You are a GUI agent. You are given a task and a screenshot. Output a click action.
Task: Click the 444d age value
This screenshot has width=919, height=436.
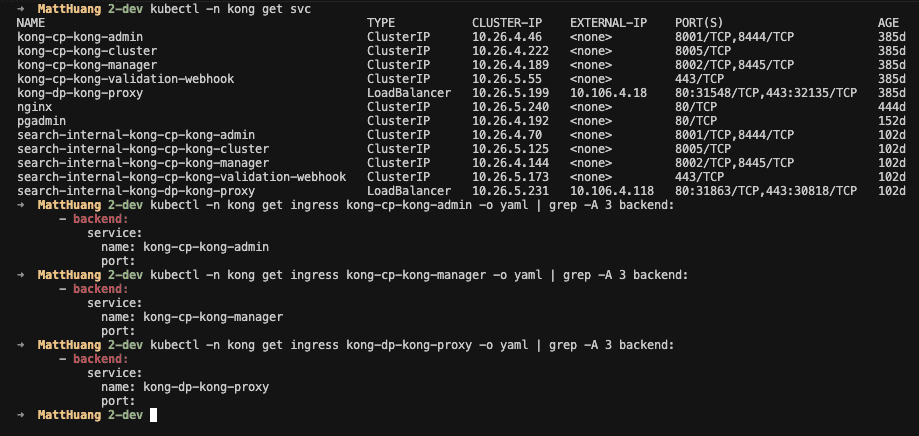tap(890, 106)
